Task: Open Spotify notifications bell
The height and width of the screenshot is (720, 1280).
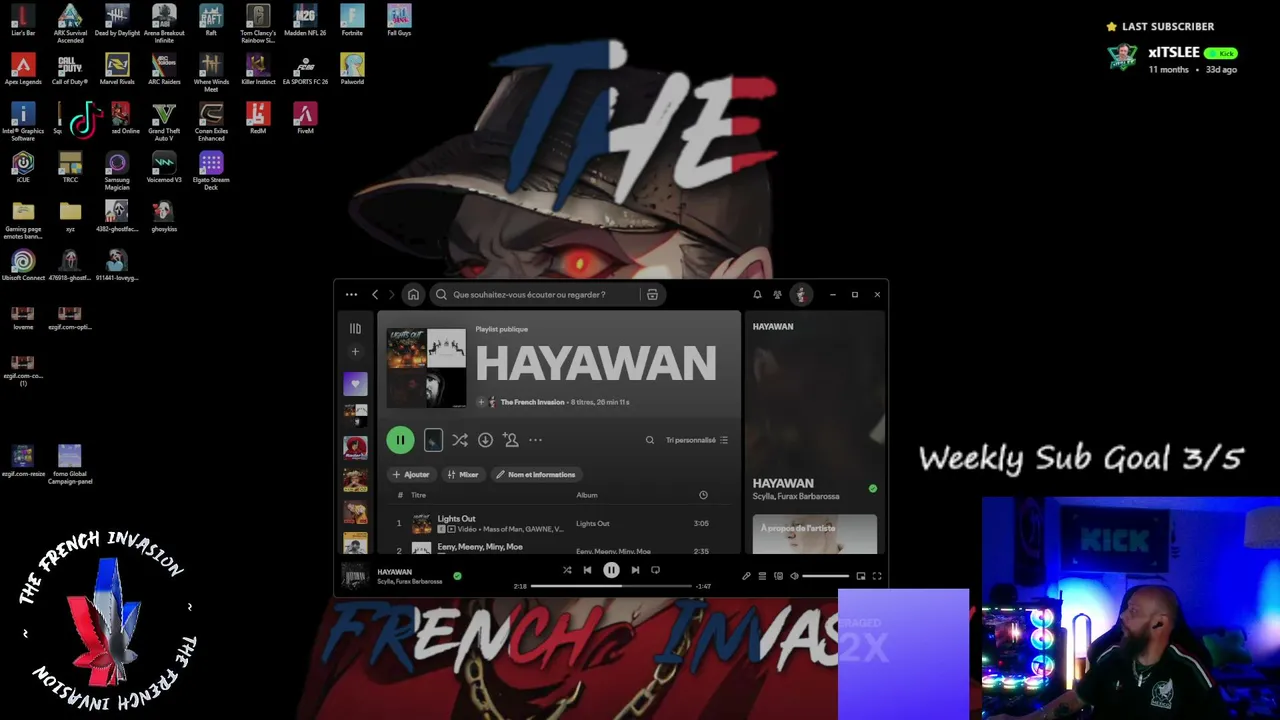Action: click(x=757, y=295)
